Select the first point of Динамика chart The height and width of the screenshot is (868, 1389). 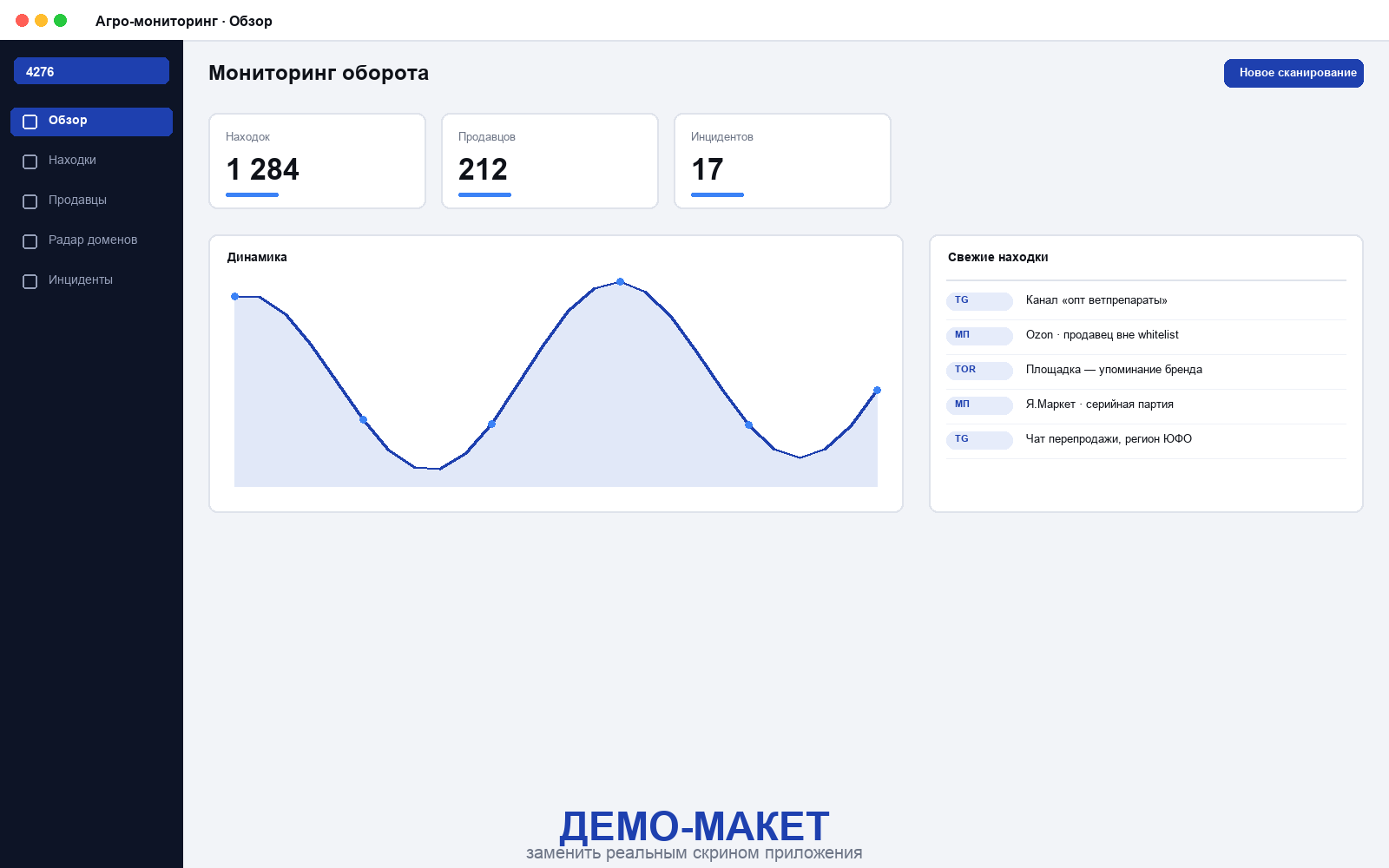[234, 296]
